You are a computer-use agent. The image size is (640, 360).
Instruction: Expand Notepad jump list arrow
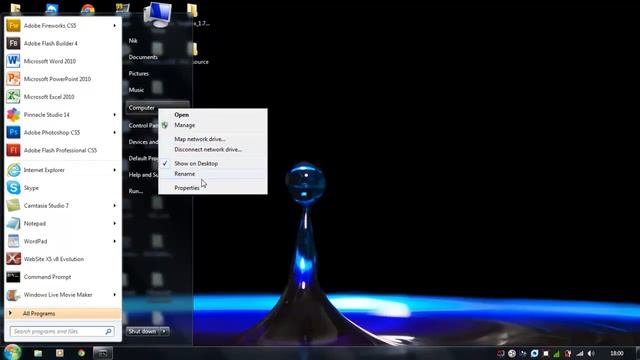pyautogui.click(x=114, y=223)
